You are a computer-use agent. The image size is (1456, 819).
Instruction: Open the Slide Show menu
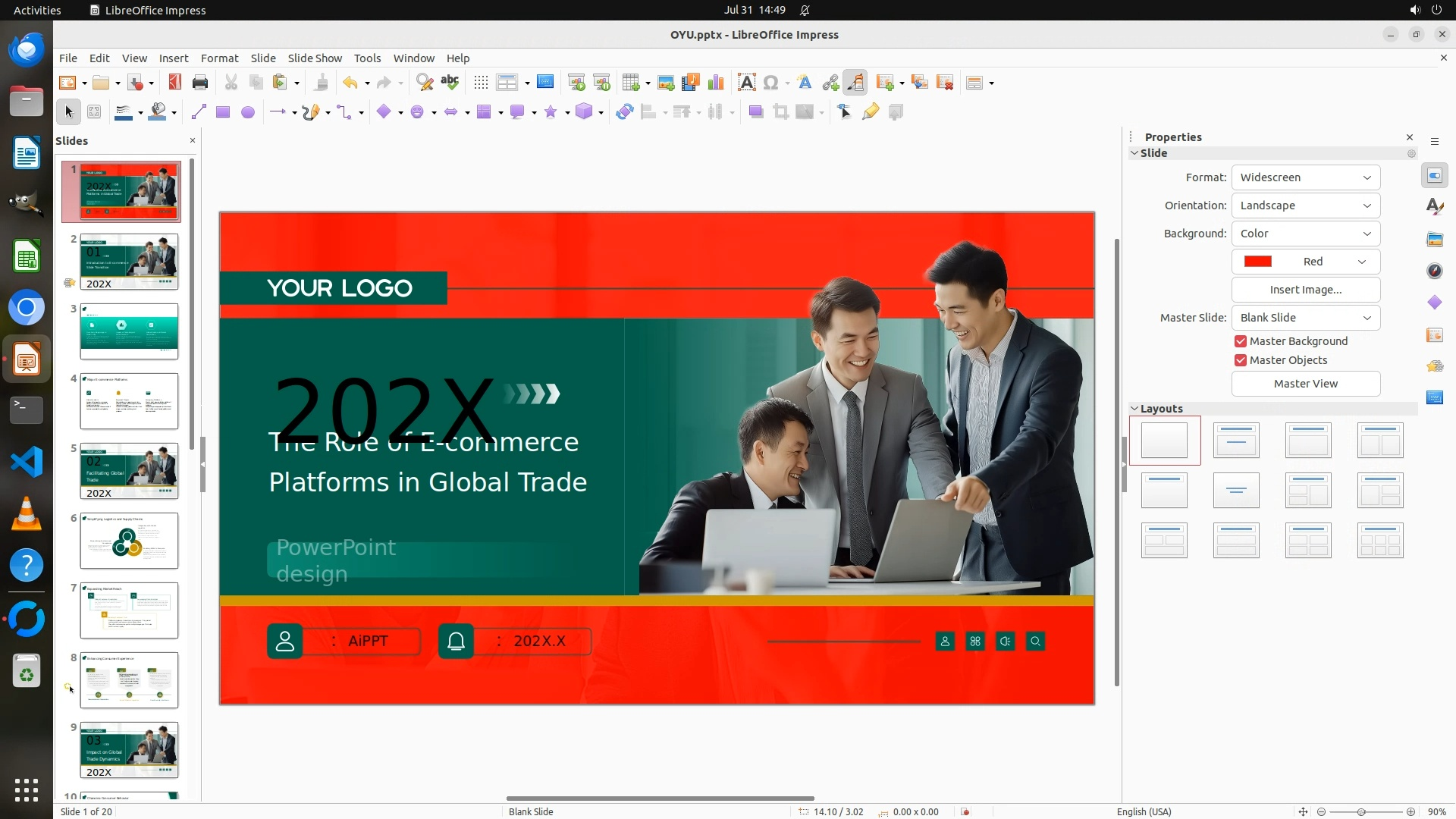coord(314,58)
